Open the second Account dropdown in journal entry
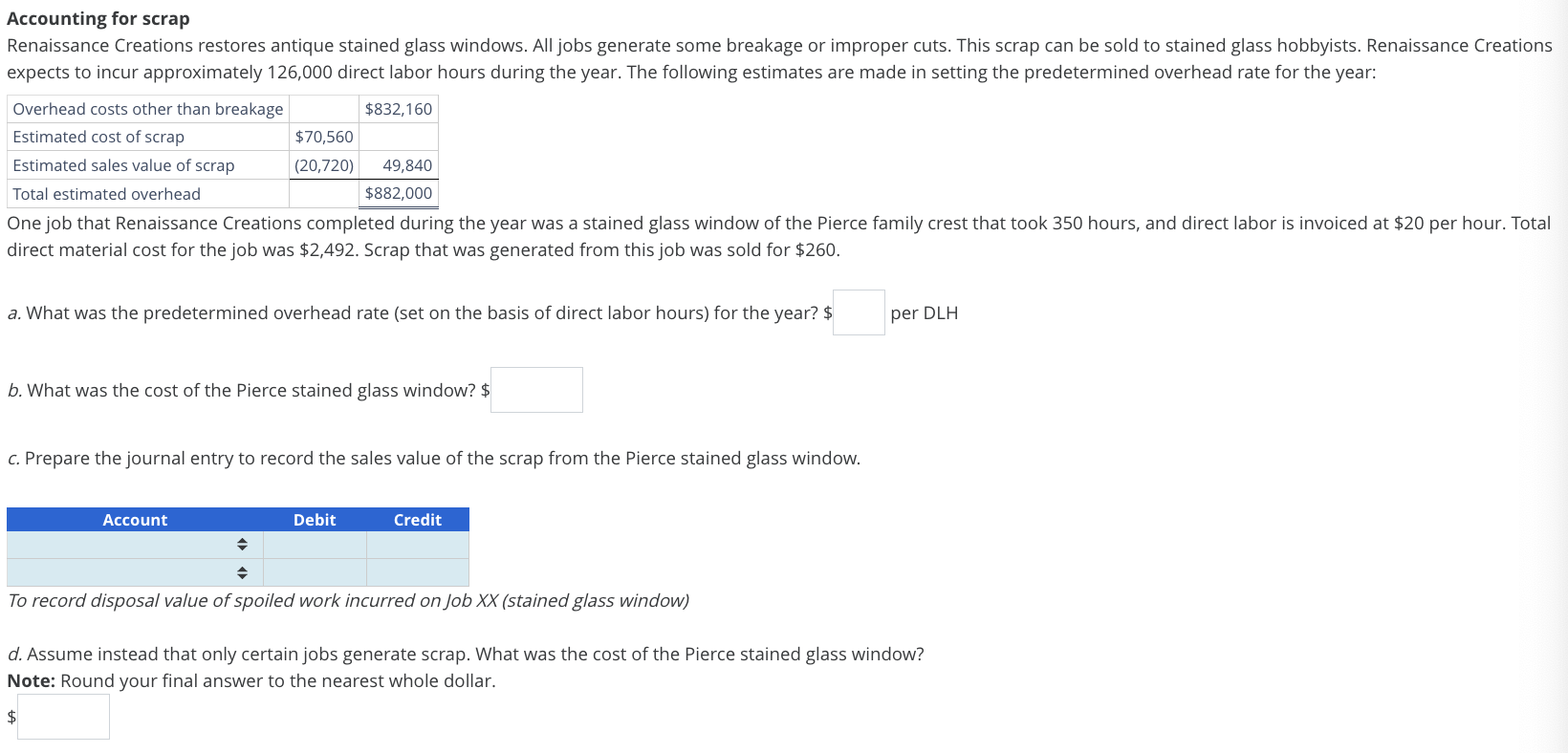The height and width of the screenshot is (753, 1568). coord(134,572)
